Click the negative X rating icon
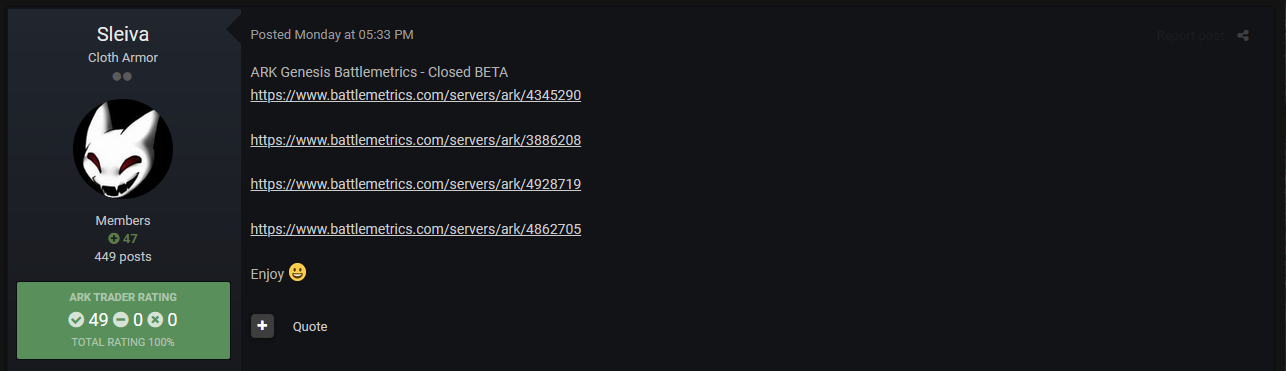Viewport: 1286px width, 371px height. click(x=155, y=320)
